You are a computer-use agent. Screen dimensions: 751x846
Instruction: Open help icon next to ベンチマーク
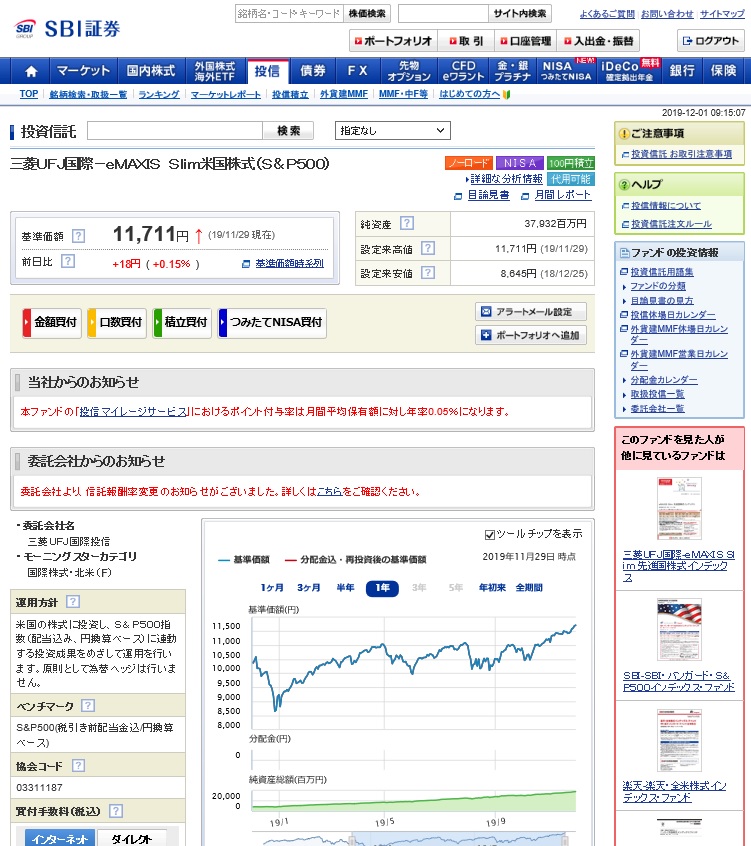click(x=88, y=705)
